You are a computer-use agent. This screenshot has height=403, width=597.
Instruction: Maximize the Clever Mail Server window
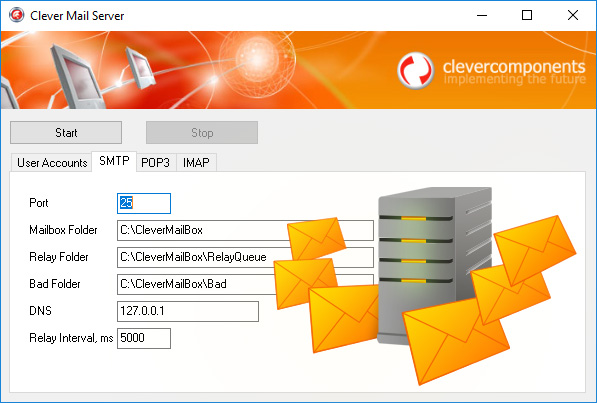527,15
